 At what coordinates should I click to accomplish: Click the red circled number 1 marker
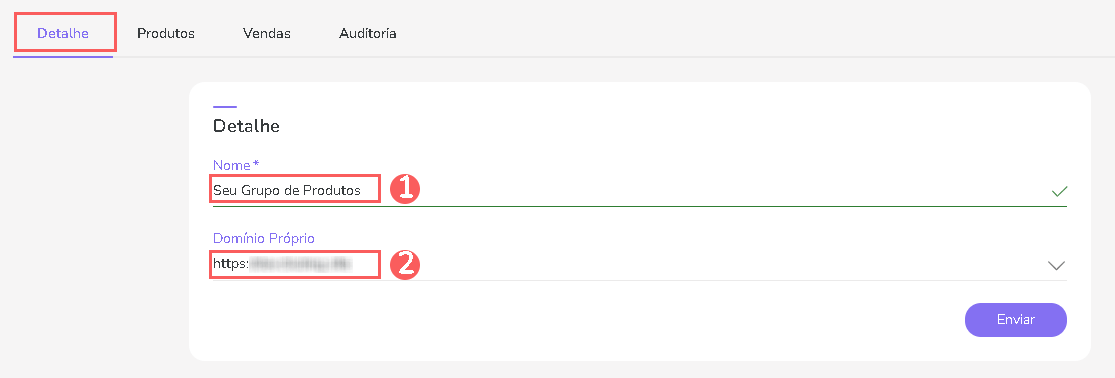coord(405,189)
